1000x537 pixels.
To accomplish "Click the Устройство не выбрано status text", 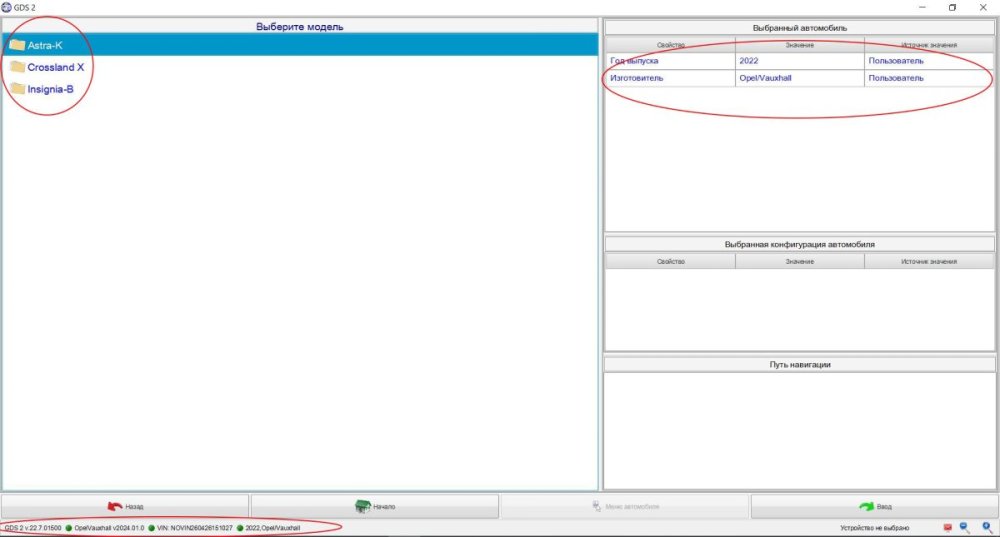I will 874,528.
